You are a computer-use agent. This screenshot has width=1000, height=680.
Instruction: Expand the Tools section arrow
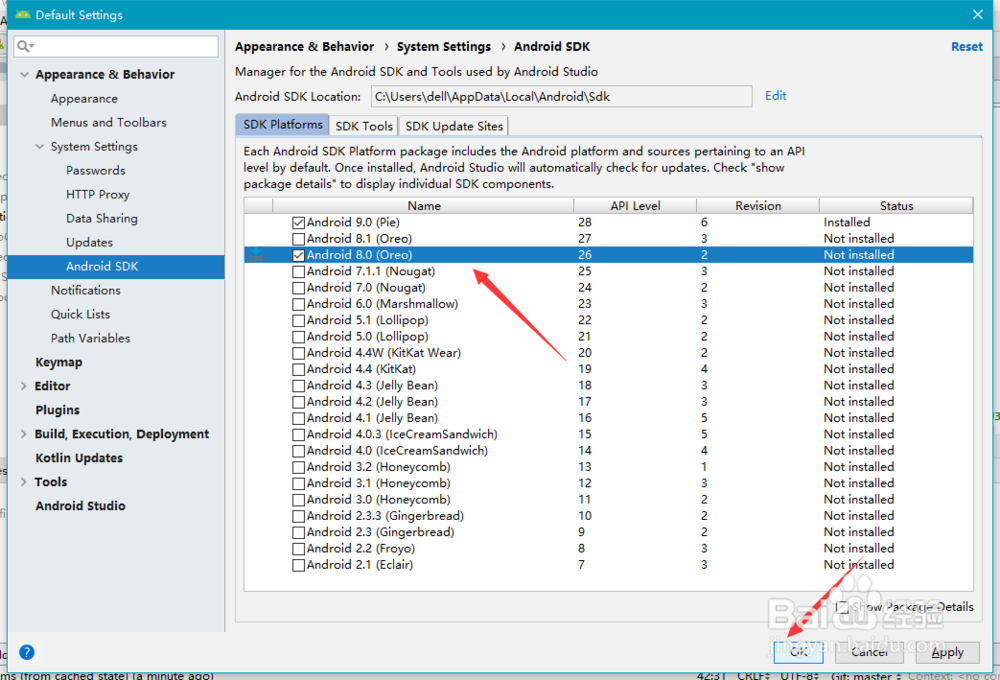(24, 482)
